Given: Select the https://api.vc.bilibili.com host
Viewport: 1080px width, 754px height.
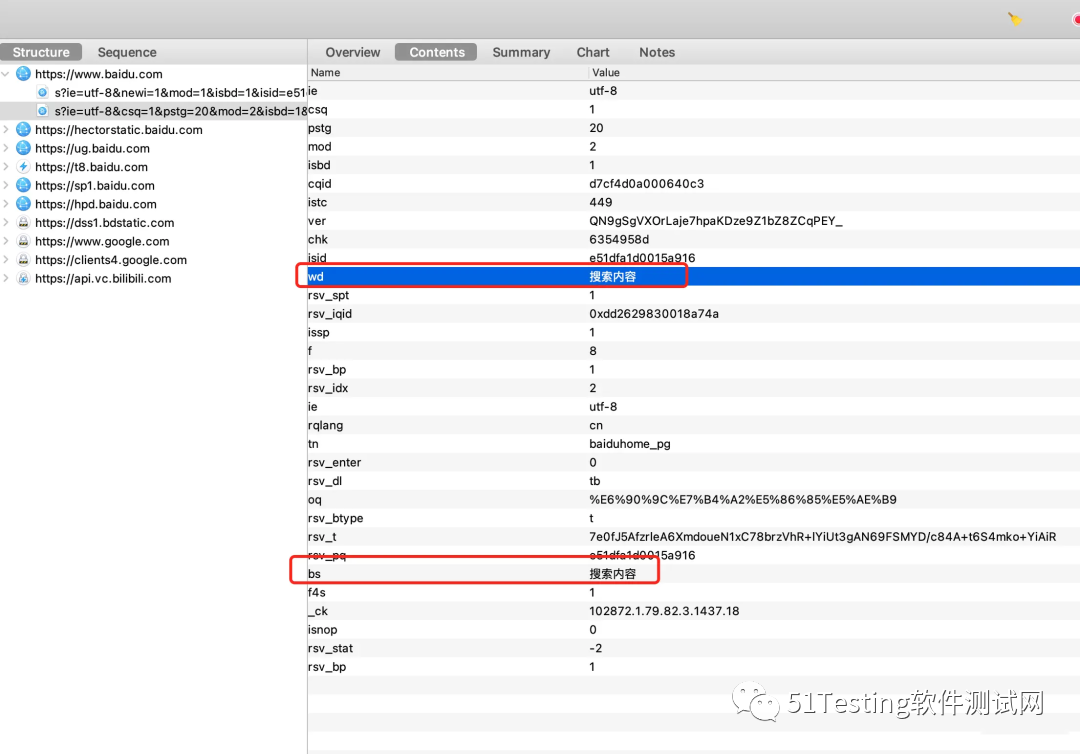Looking at the screenshot, I should point(103,278).
